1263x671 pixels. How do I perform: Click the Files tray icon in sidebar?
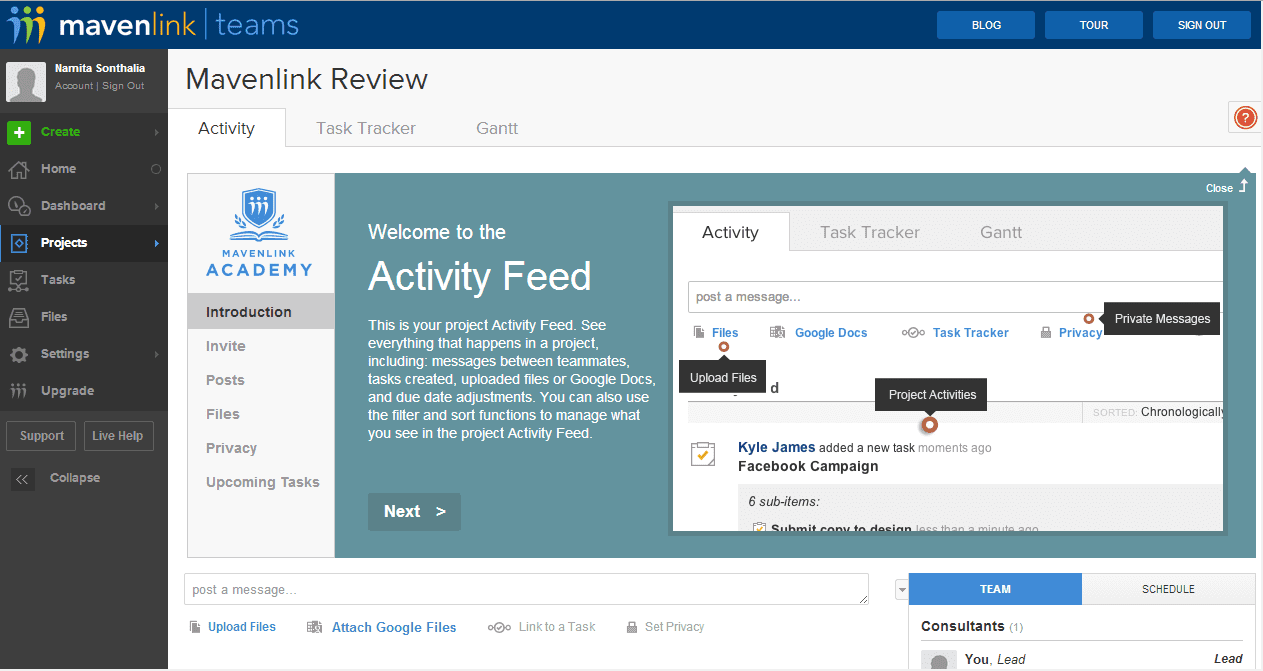(x=19, y=317)
